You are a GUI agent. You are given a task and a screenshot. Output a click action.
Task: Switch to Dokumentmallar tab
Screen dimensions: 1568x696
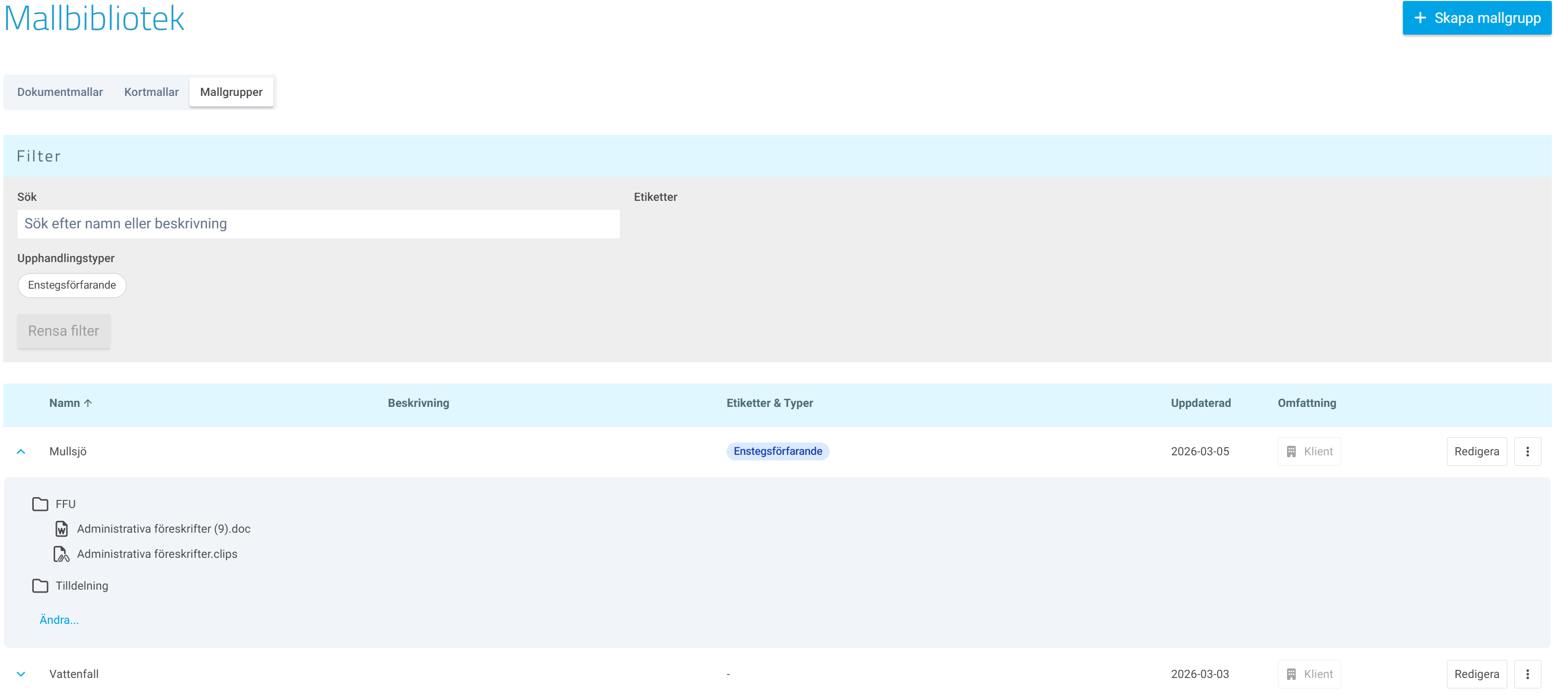[x=60, y=92]
